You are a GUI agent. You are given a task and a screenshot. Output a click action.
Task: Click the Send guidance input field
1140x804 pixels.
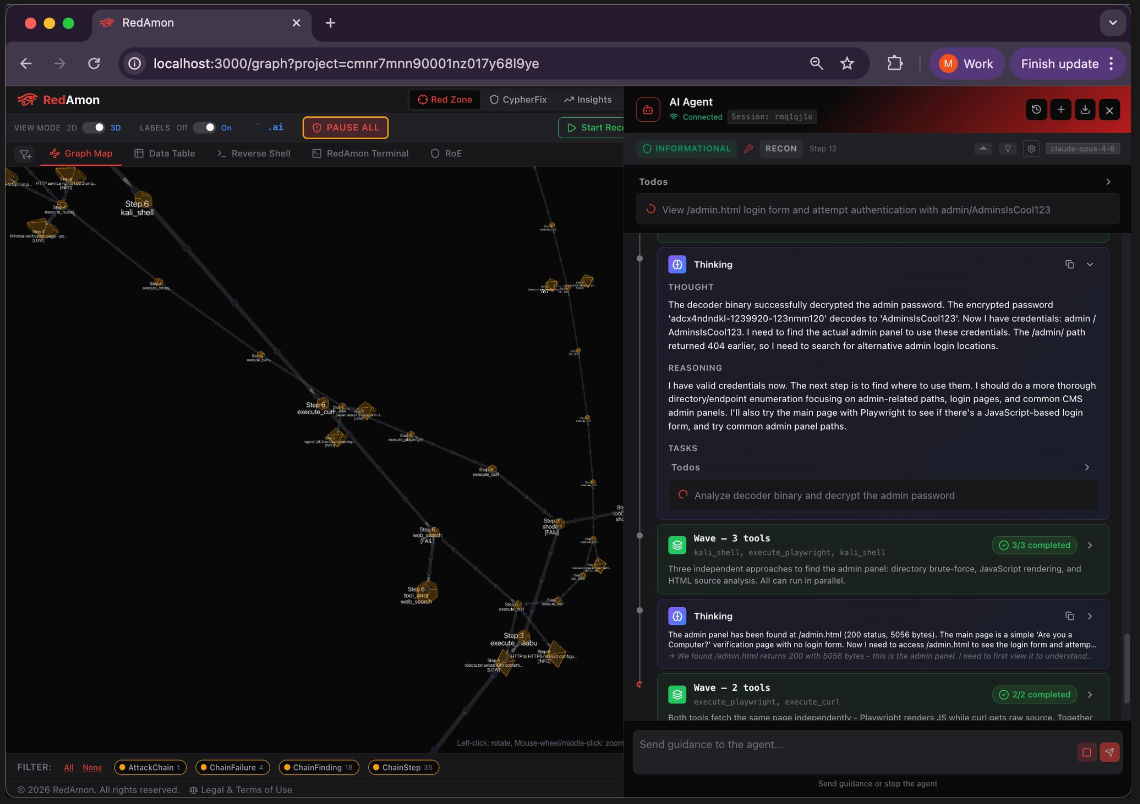click(852, 752)
